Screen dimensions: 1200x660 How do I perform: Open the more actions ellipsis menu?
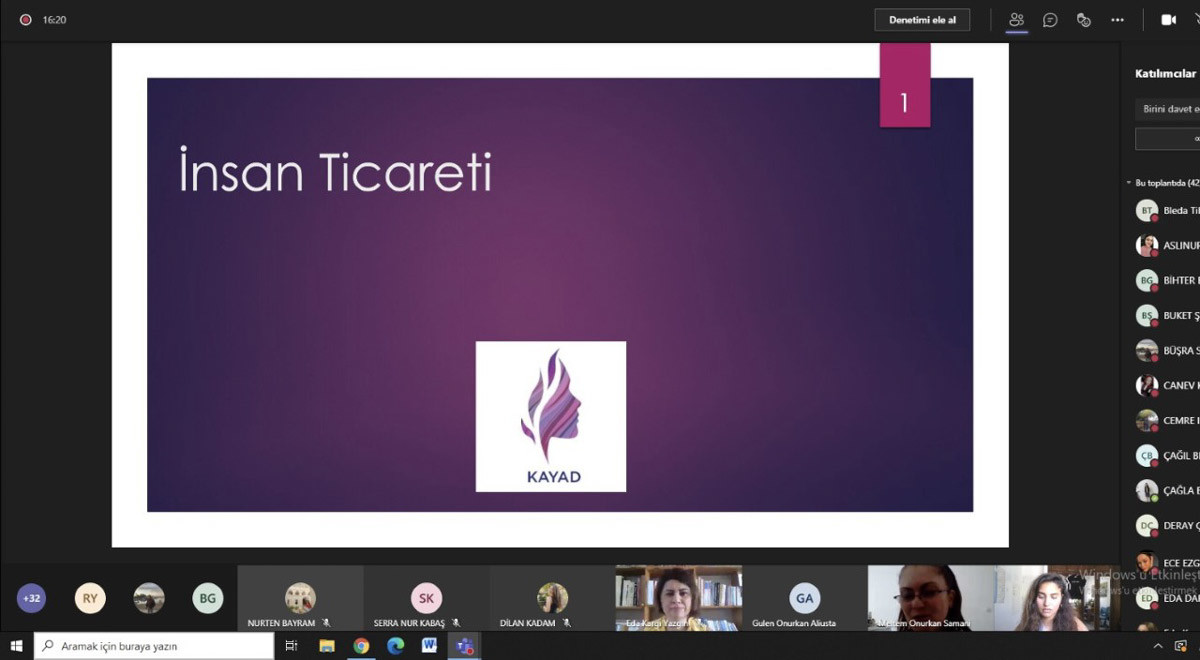pyautogui.click(x=1117, y=20)
